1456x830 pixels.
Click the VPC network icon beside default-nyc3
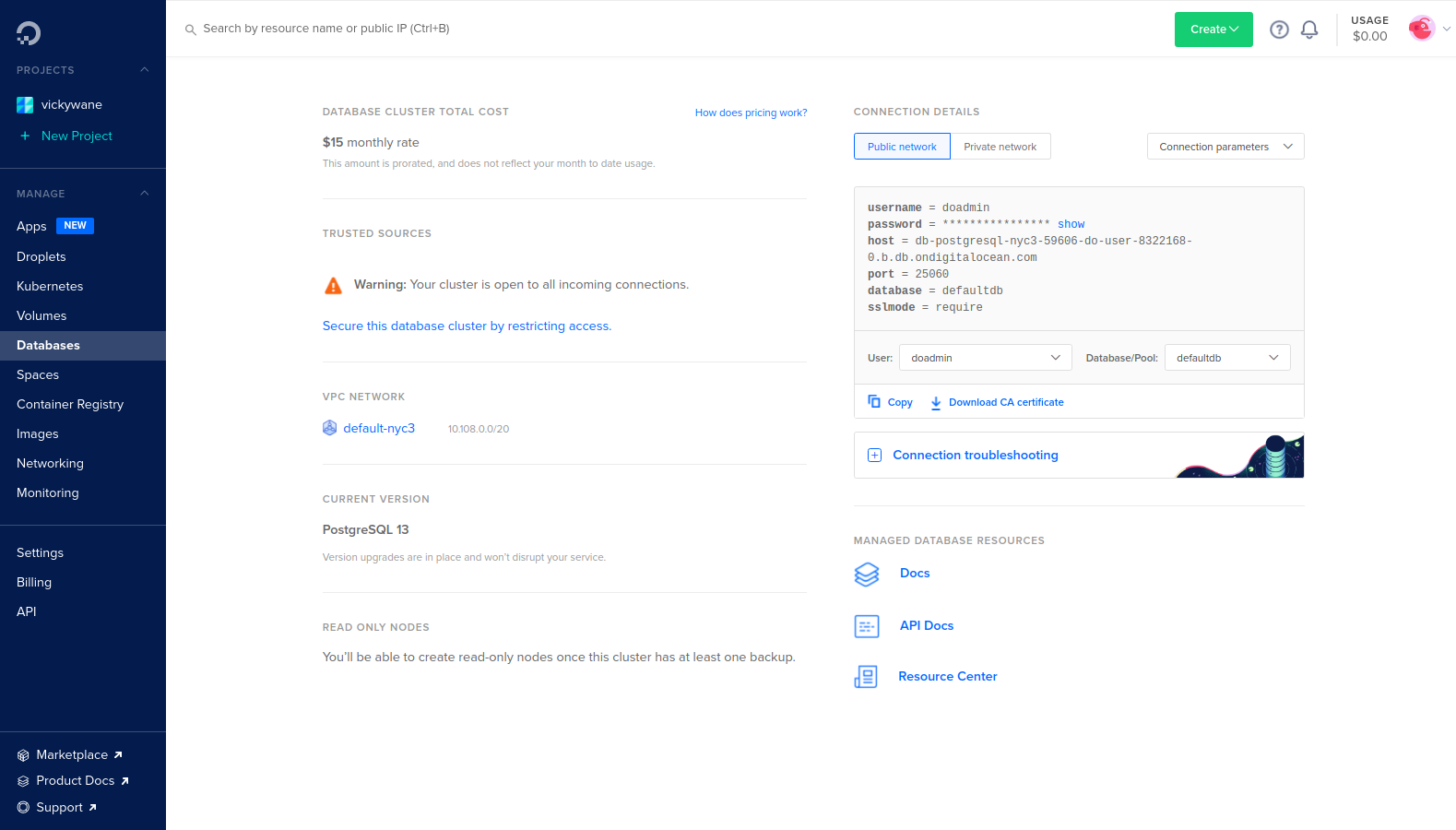329,428
